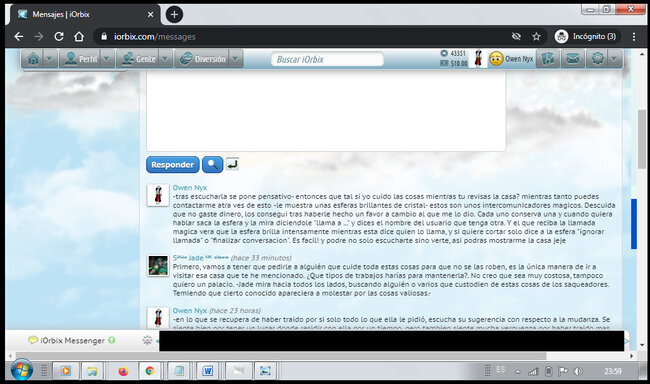
Task: Click the page vertical scrollbar thumb
Action: (642, 139)
